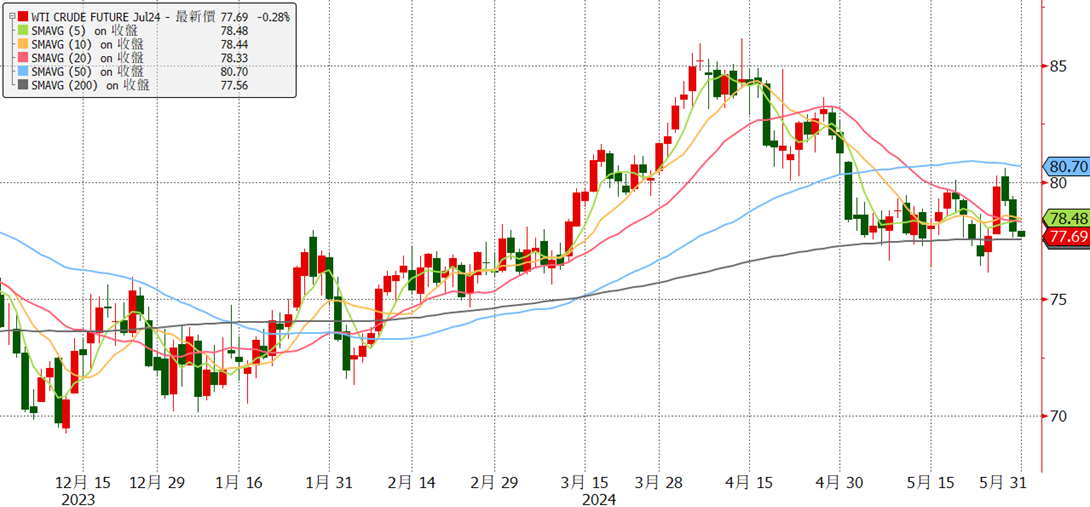The image size is (1090, 507).
Task: Click the '4月 15' date axis label
Action: (x=749, y=482)
